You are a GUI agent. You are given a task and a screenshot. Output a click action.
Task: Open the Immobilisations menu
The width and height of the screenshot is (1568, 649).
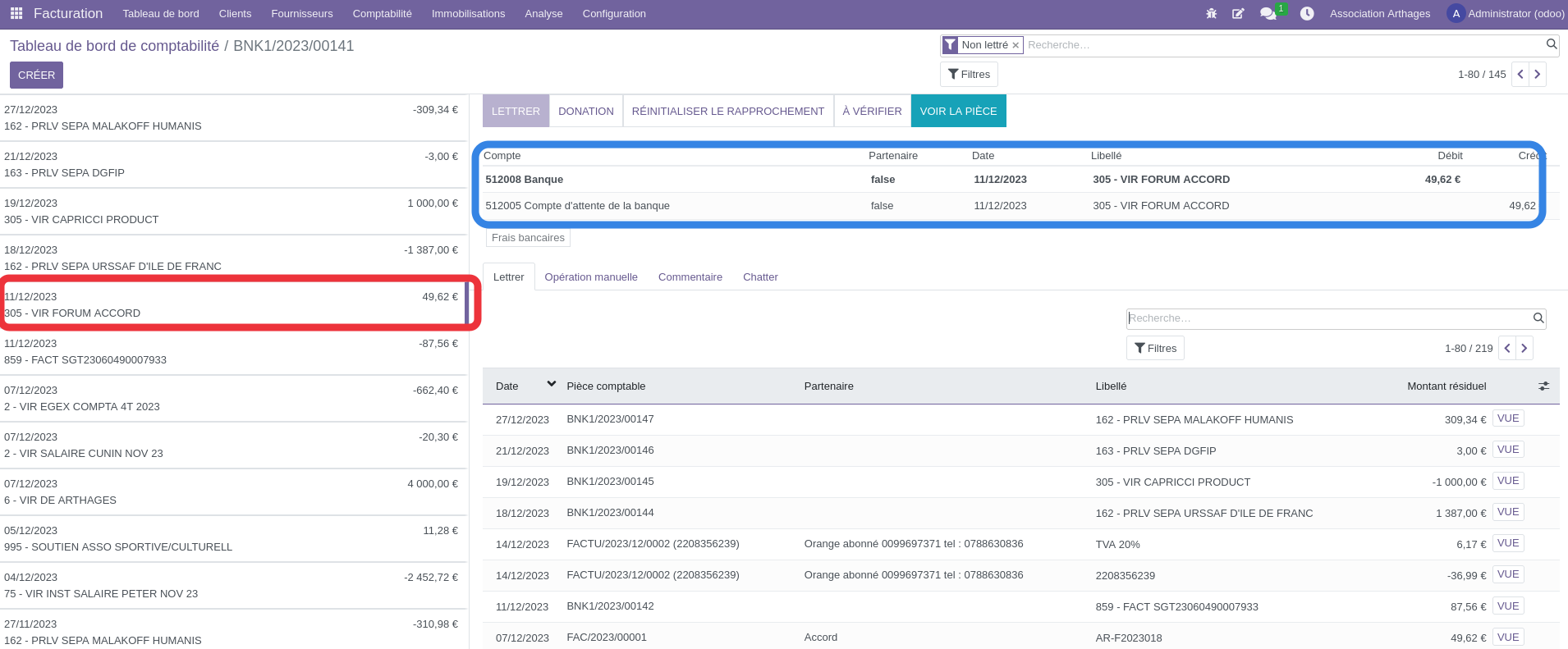468,13
